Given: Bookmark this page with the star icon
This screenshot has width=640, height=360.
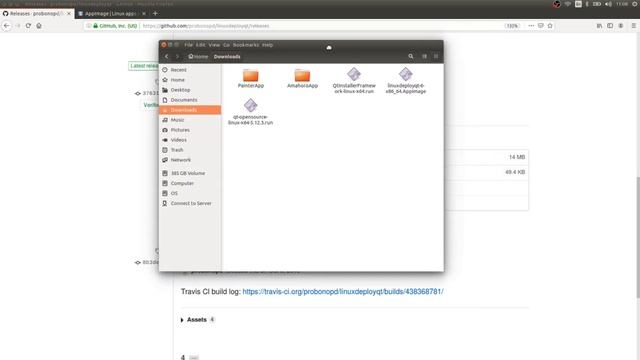Looking at the screenshot, I should pos(550,26).
